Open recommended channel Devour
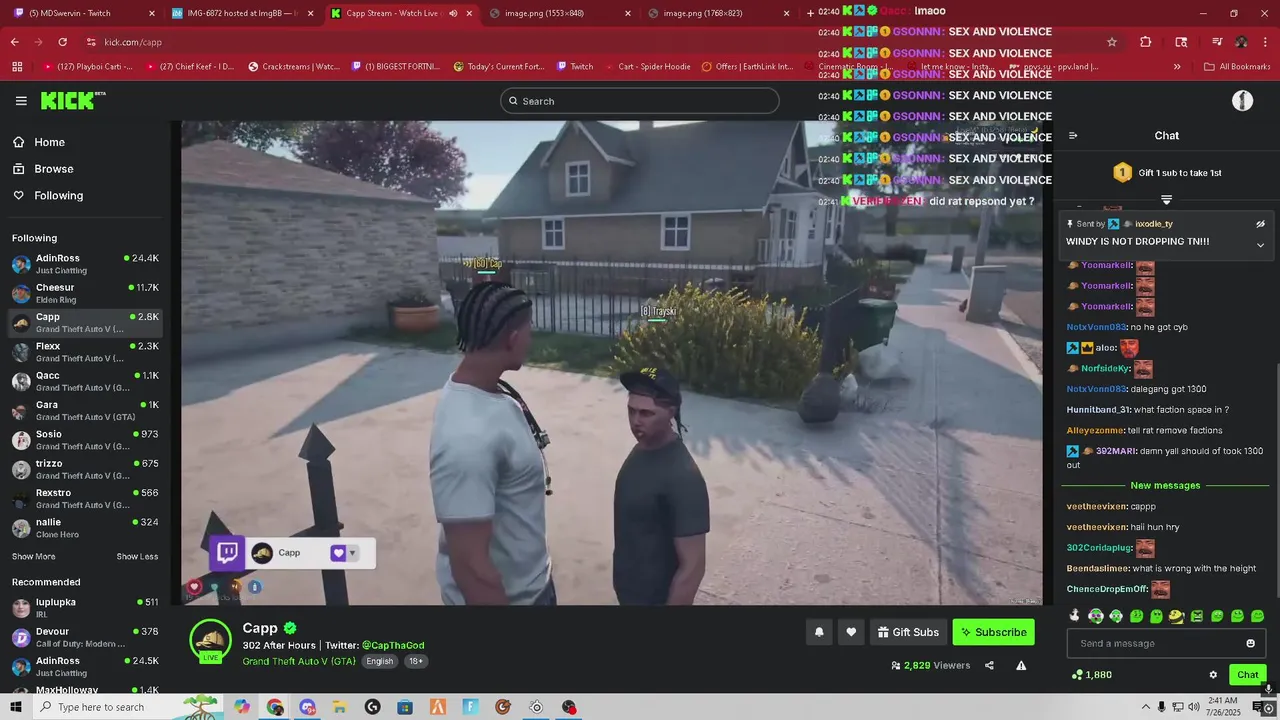 [85, 637]
